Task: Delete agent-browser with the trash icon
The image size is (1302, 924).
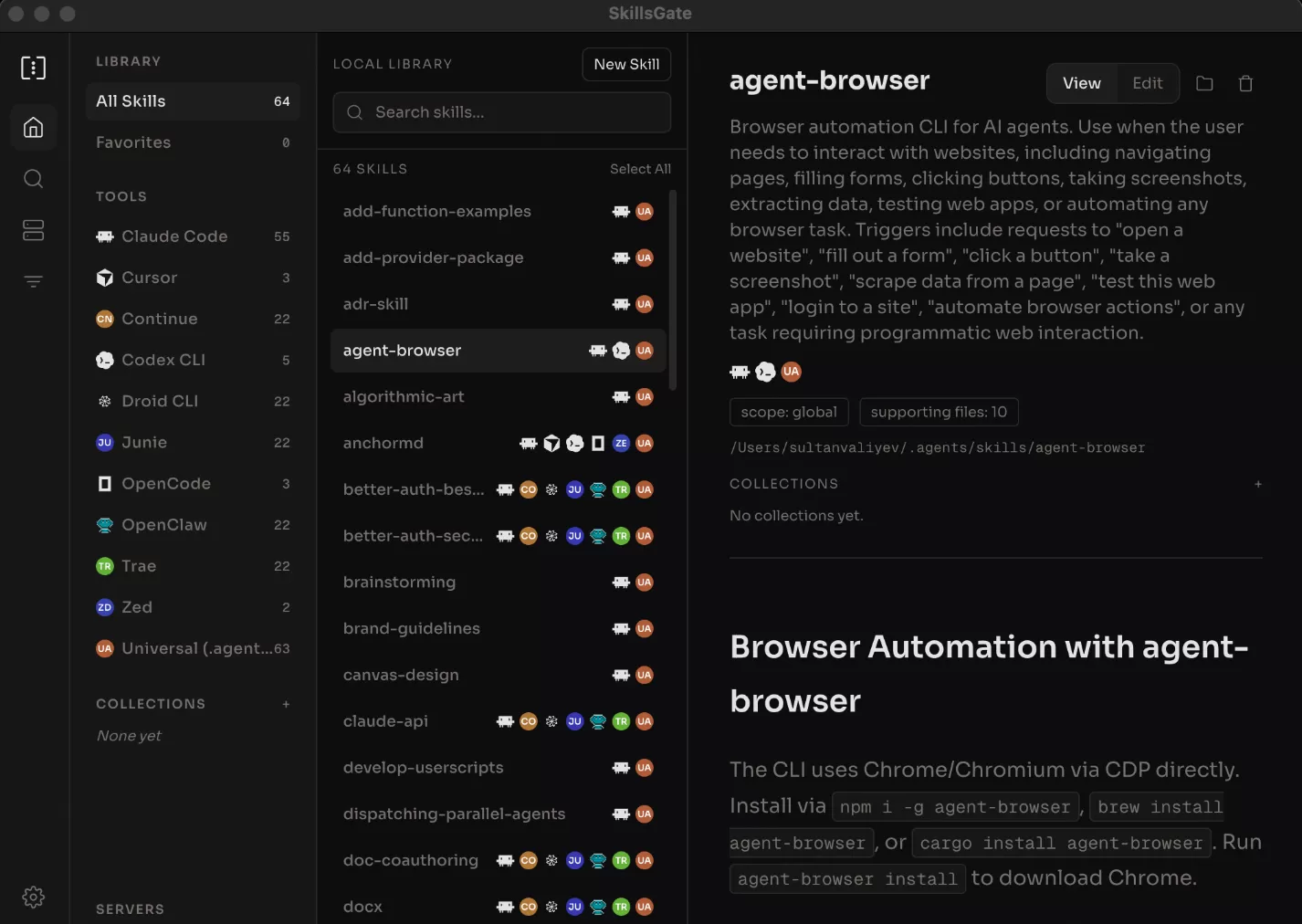Action: point(1245,83)
